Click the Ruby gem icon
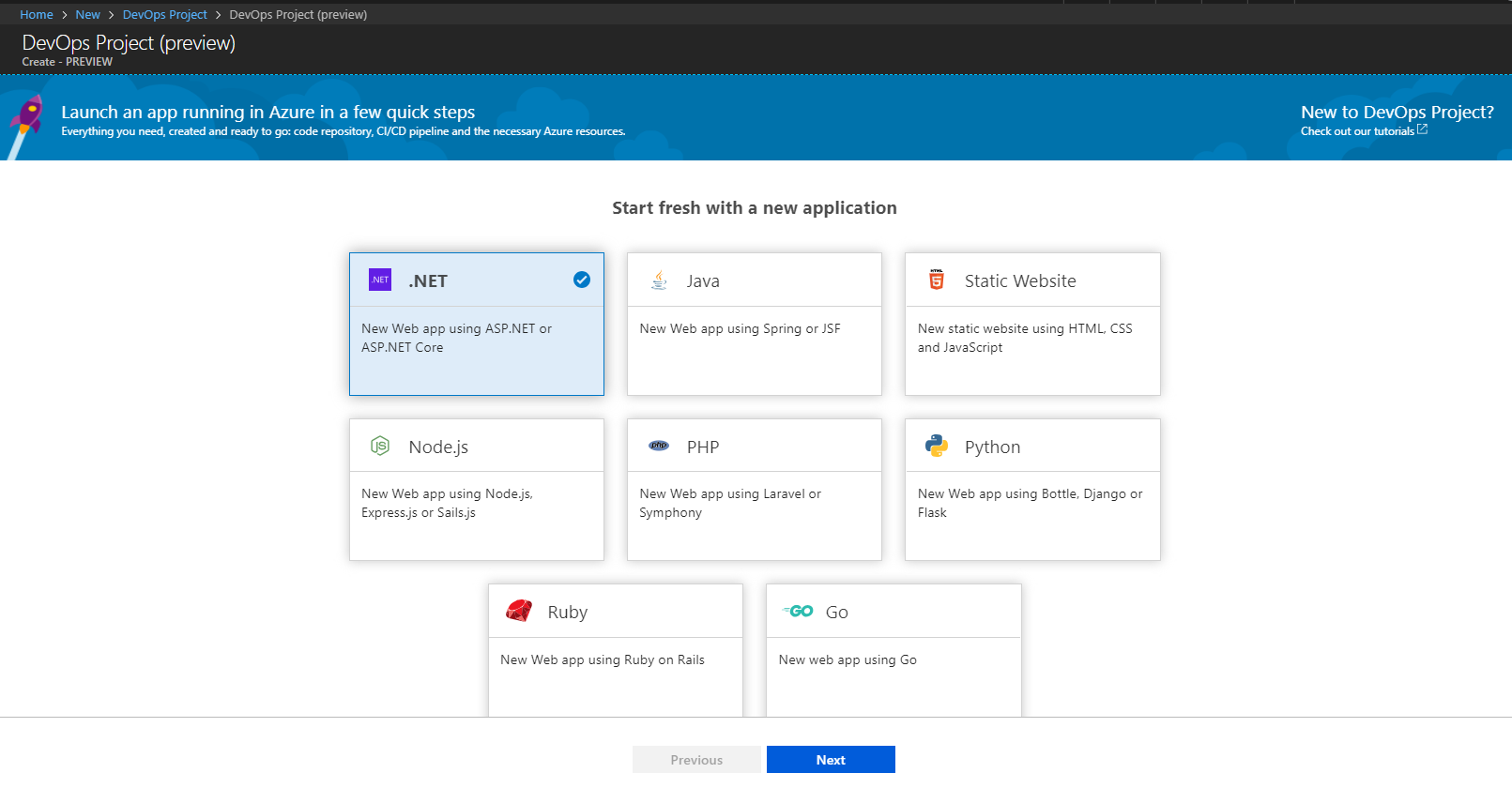 (519, 611)
